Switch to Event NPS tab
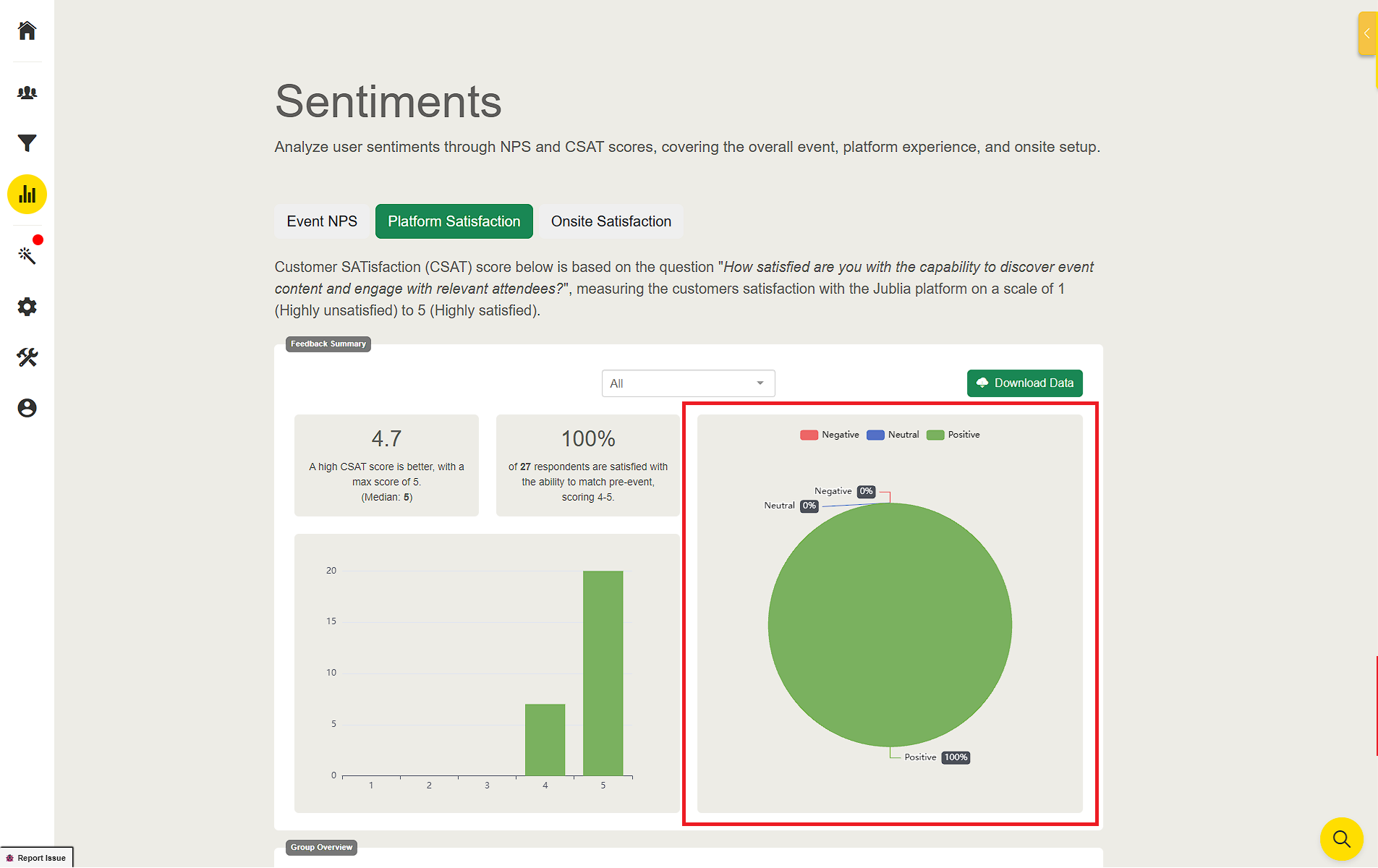Viewport: 1378px width, 868px height. tap(322, 221)
